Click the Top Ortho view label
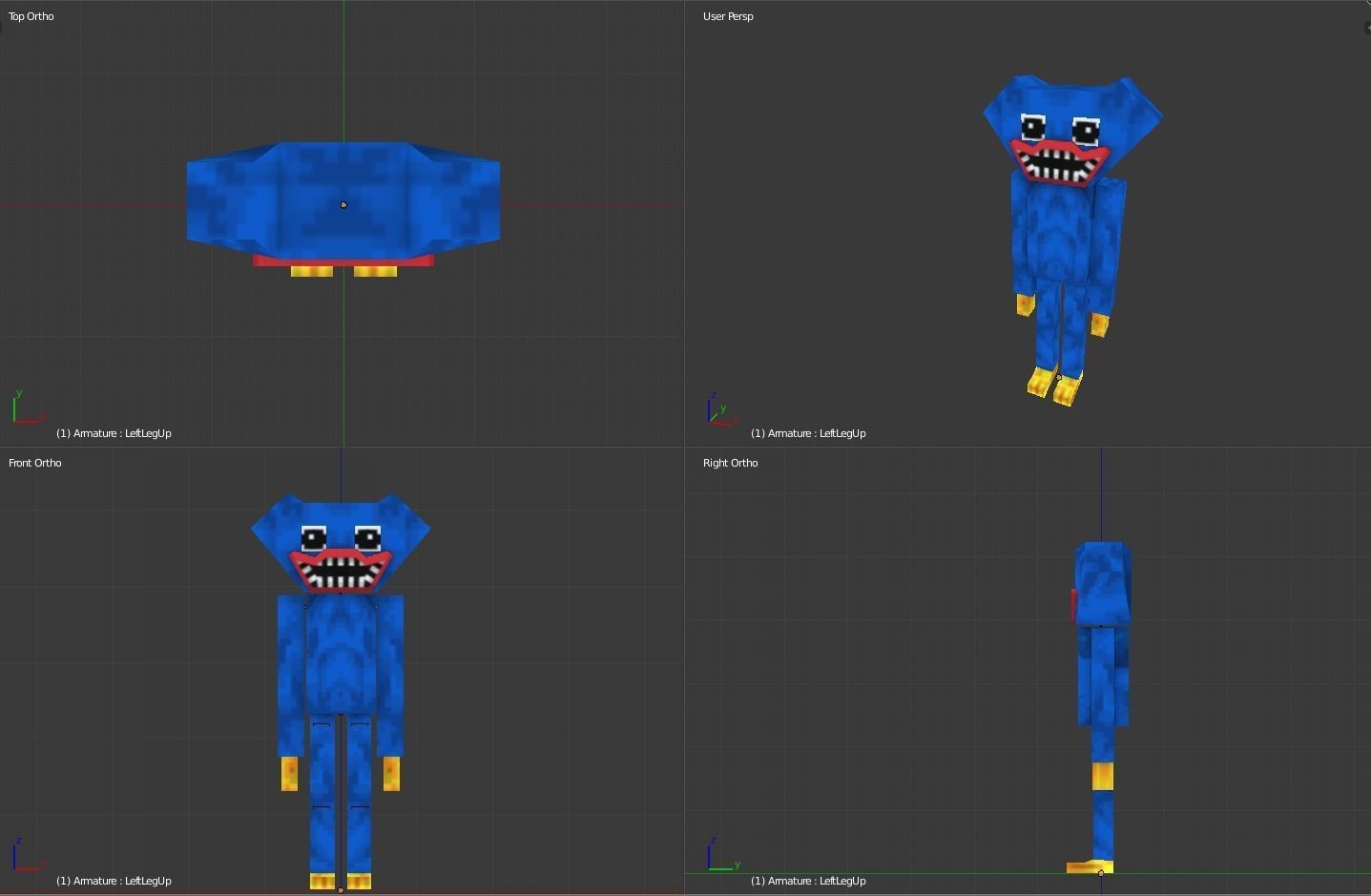This screenshot has width=1371, height=896. (x=31, y=16)
